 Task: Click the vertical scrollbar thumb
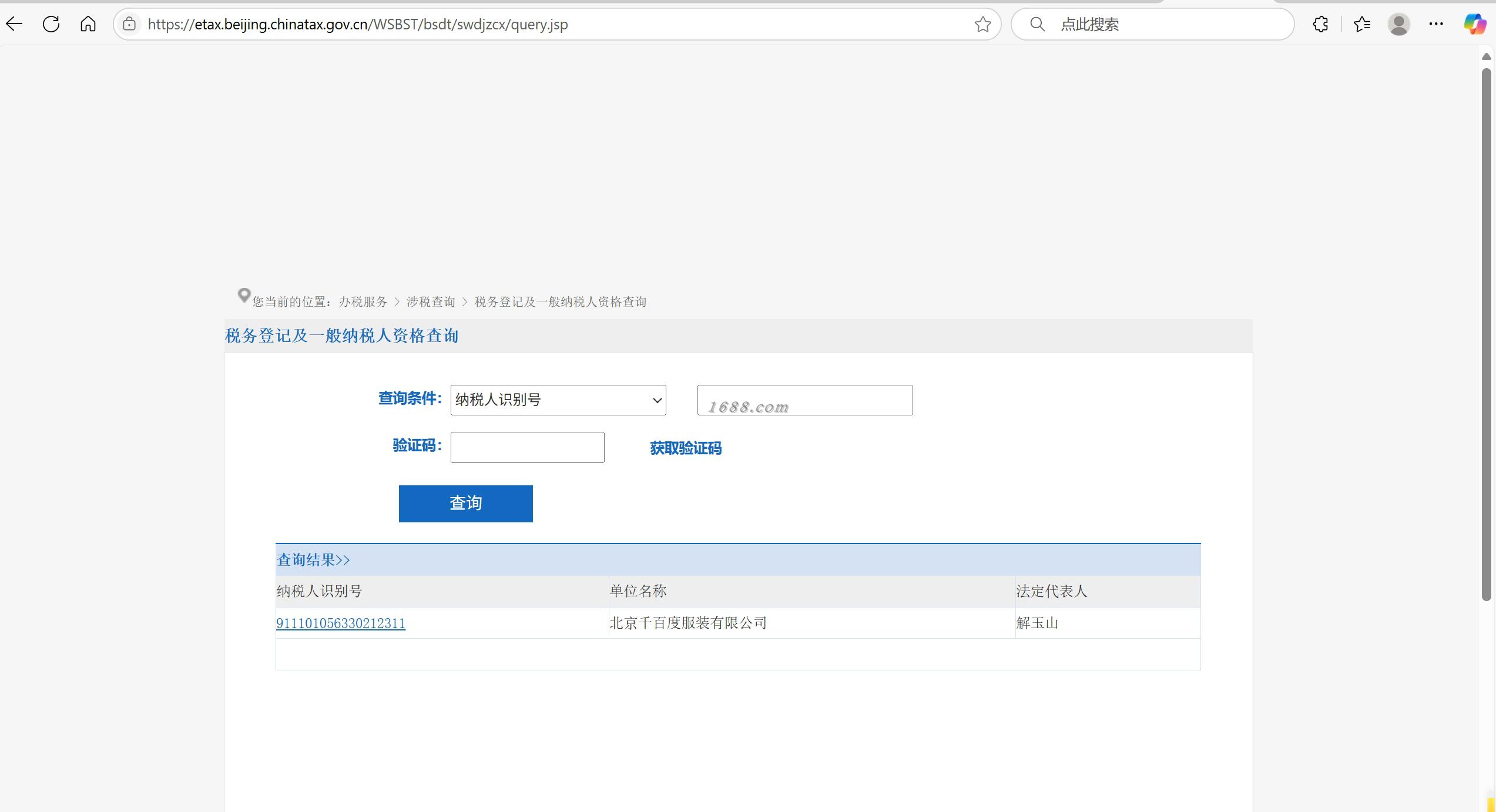pyautogui.click(x=1487, y=335)
